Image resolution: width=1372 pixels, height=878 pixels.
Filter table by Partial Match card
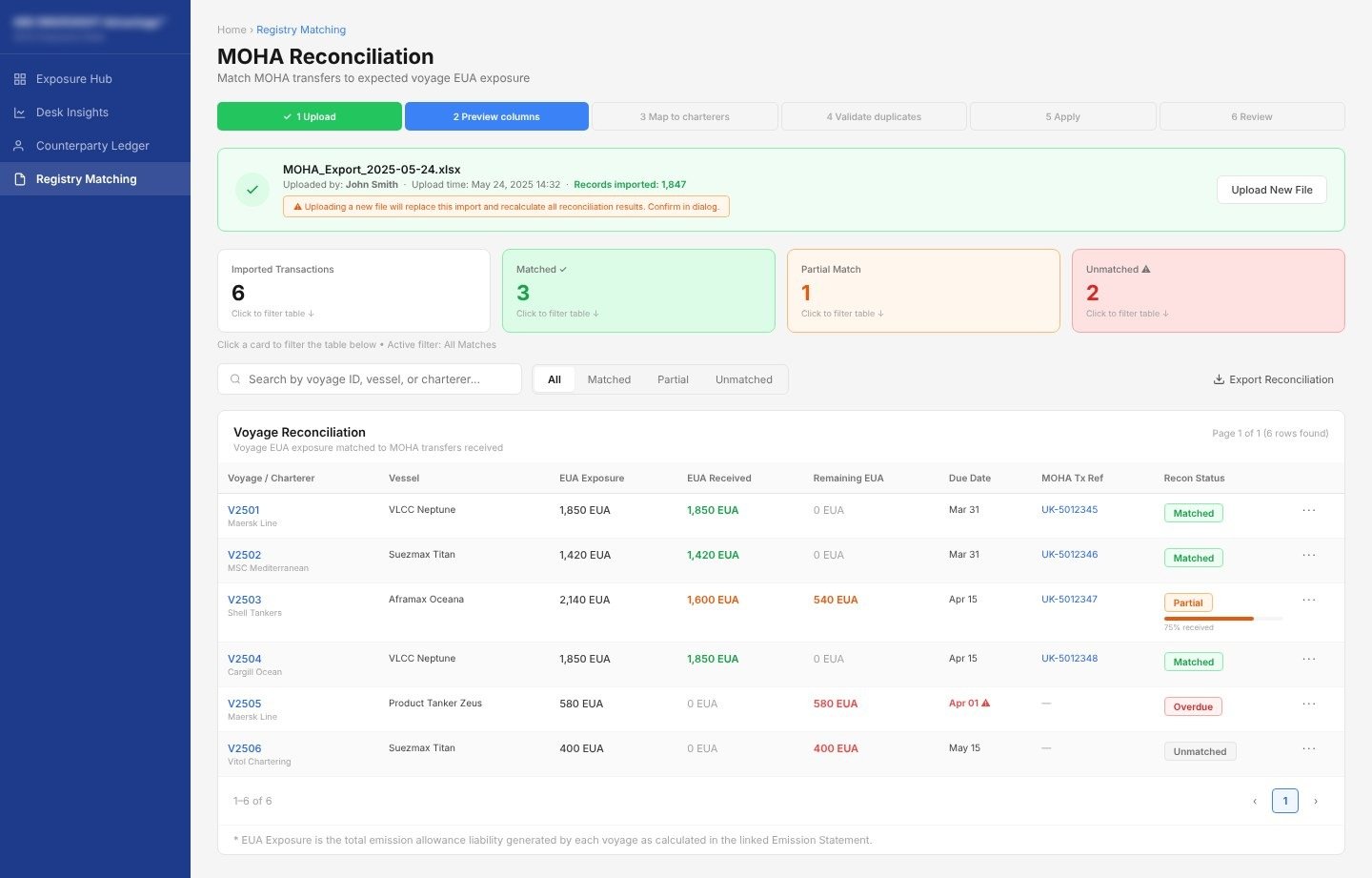pos(923,291)
